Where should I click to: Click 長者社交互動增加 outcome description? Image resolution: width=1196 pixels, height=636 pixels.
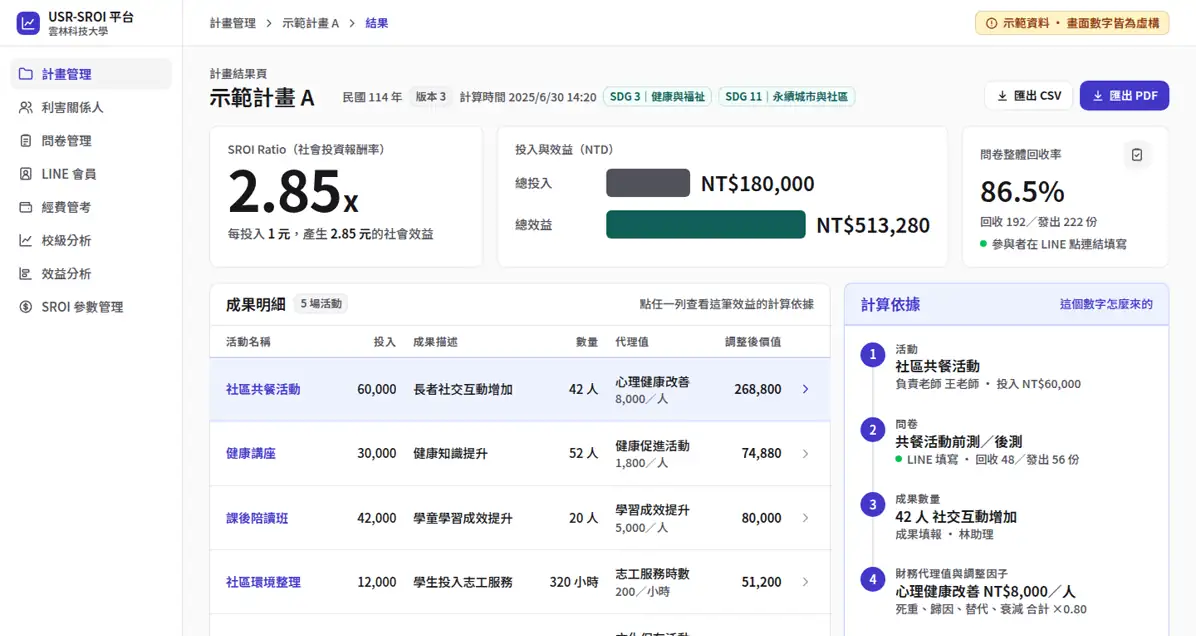click(x=463, y=389)
